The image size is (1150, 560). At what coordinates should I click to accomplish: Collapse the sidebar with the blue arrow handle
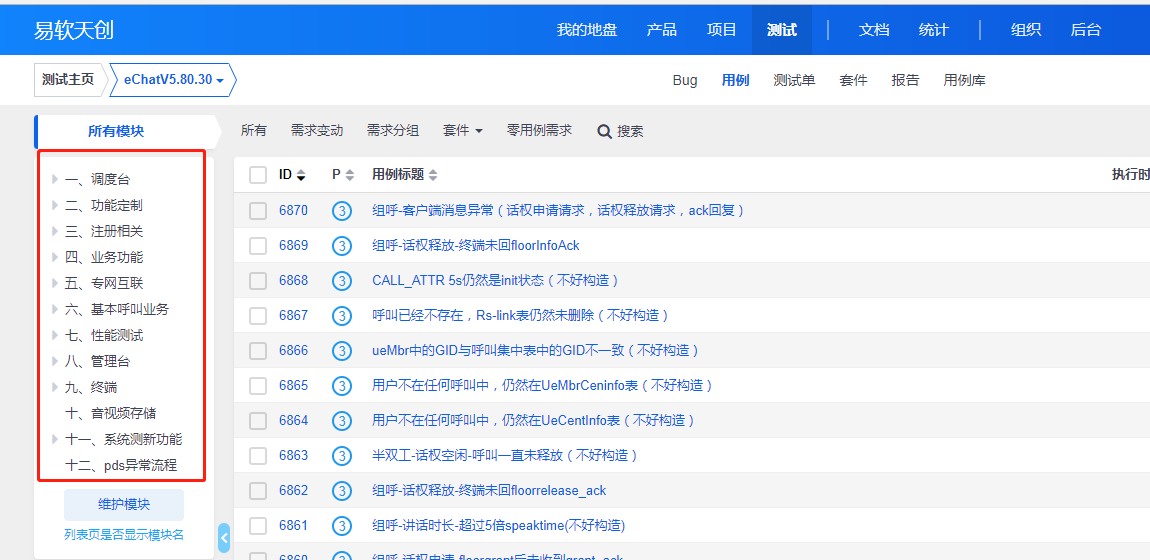pos(224,539)
